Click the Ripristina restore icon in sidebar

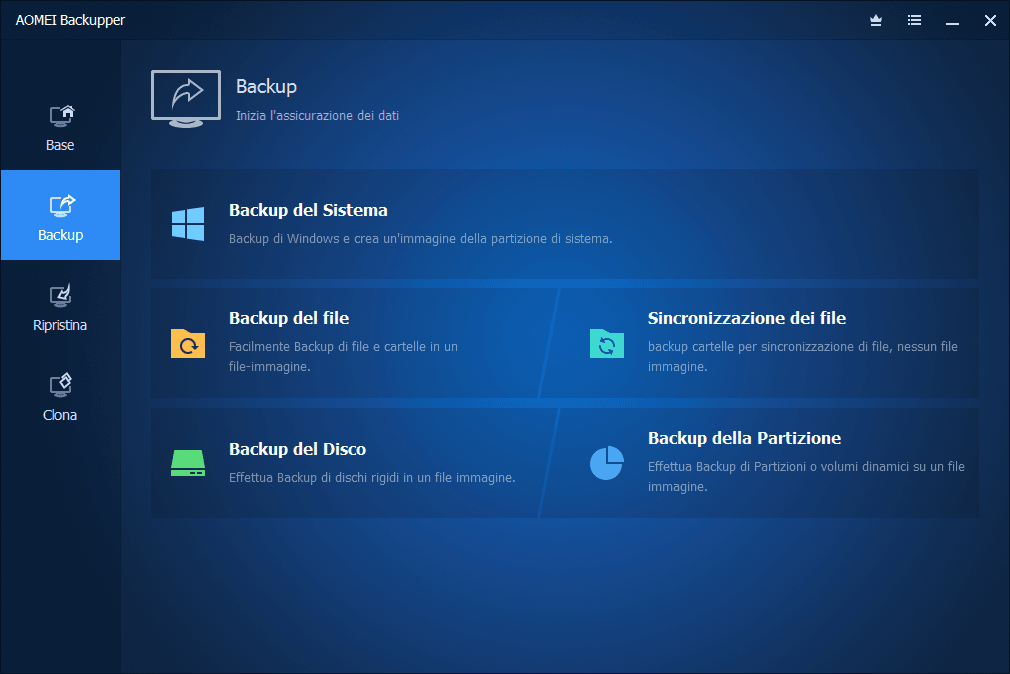61,296
